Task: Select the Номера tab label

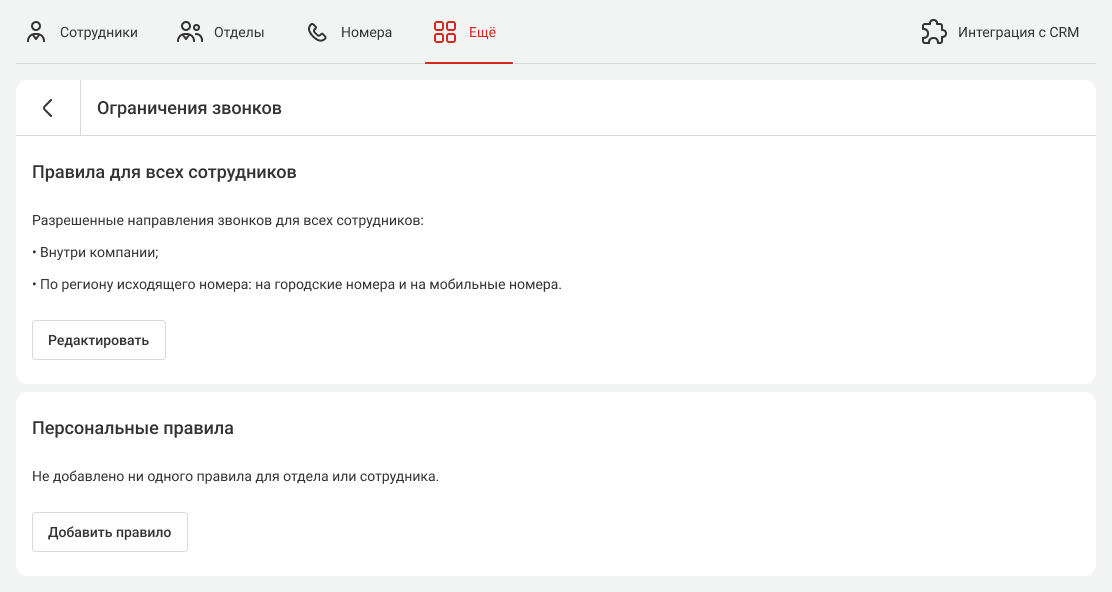Action: (366, 32)
